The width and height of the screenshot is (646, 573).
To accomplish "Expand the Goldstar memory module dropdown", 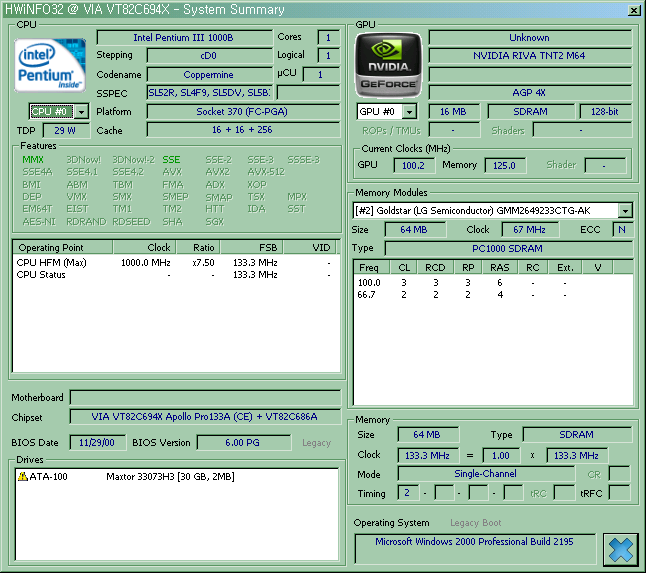I will coord(625,211).
